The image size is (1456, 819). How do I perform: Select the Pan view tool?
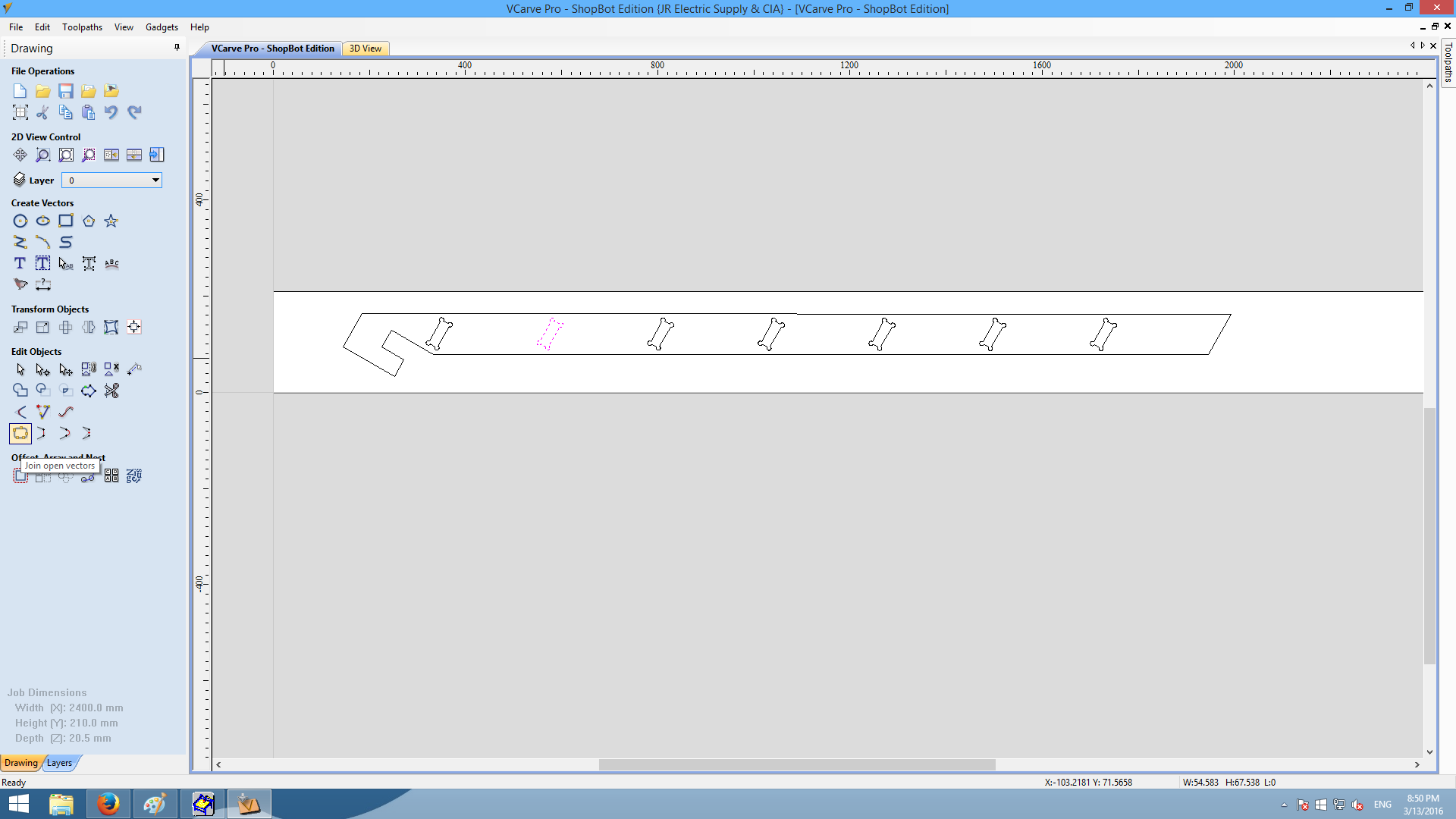coord(20,155)
